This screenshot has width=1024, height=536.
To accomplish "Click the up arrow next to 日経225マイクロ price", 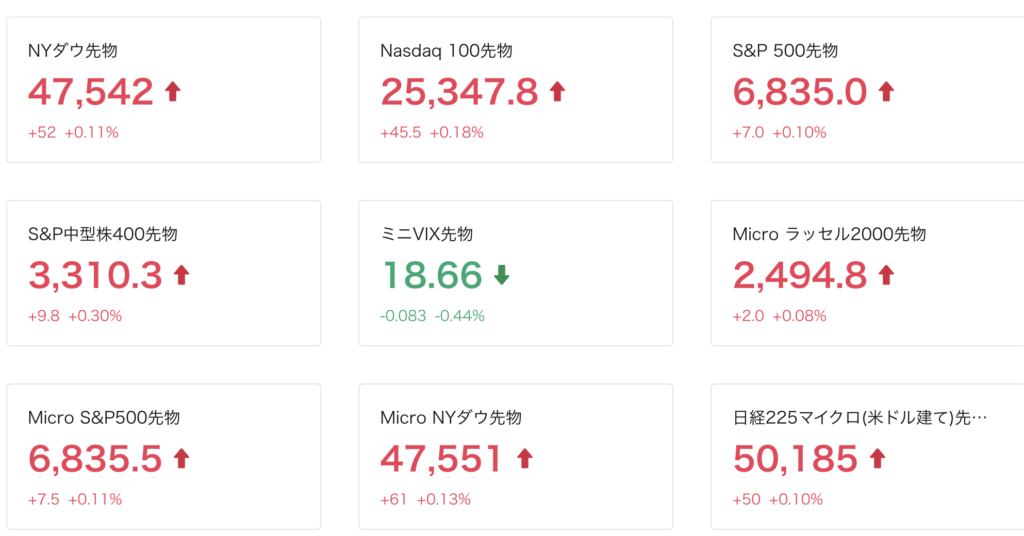I will click(x=877, y=459).
